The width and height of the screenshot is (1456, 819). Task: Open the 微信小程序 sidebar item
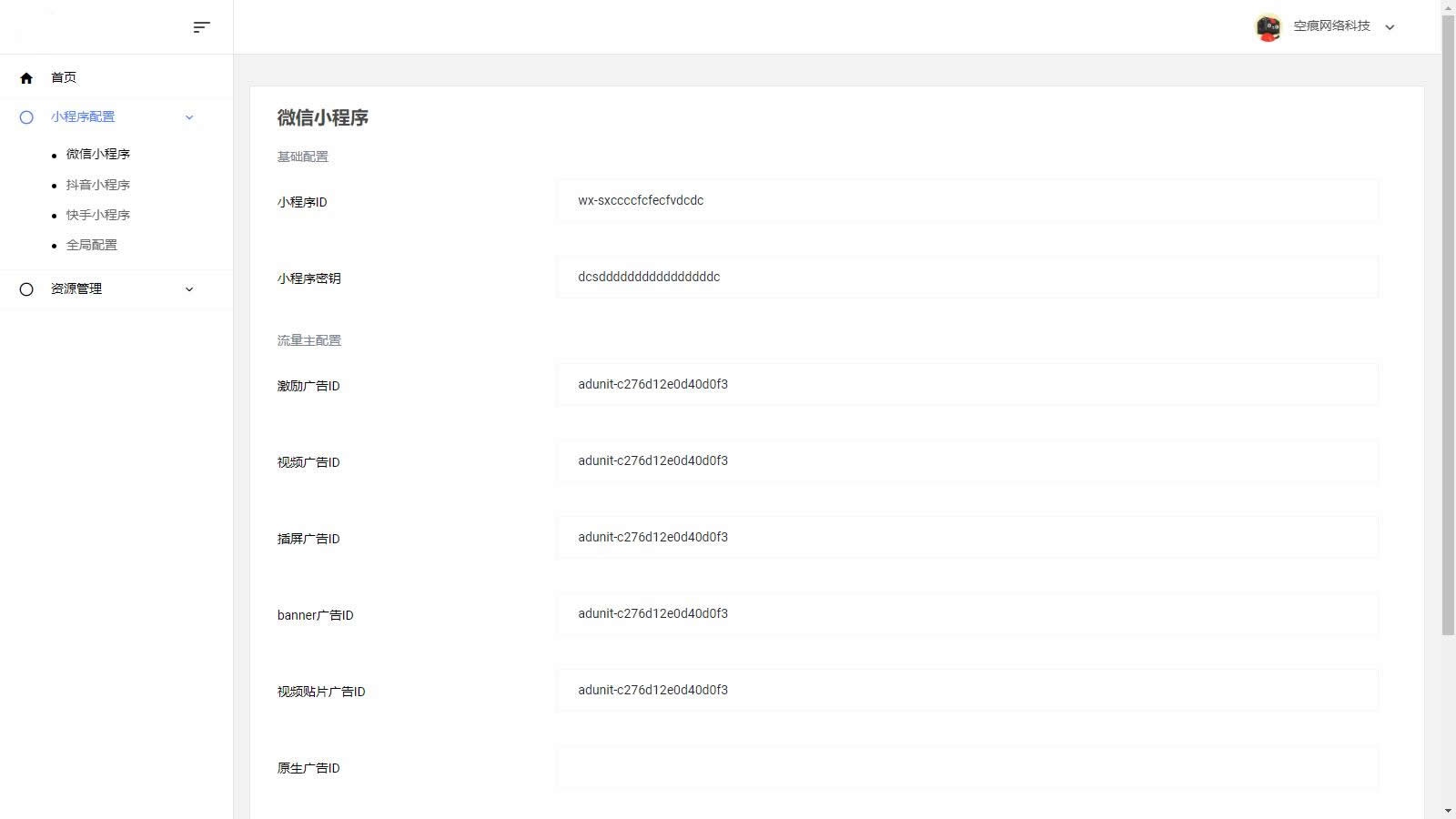click(x=97, y=155)
